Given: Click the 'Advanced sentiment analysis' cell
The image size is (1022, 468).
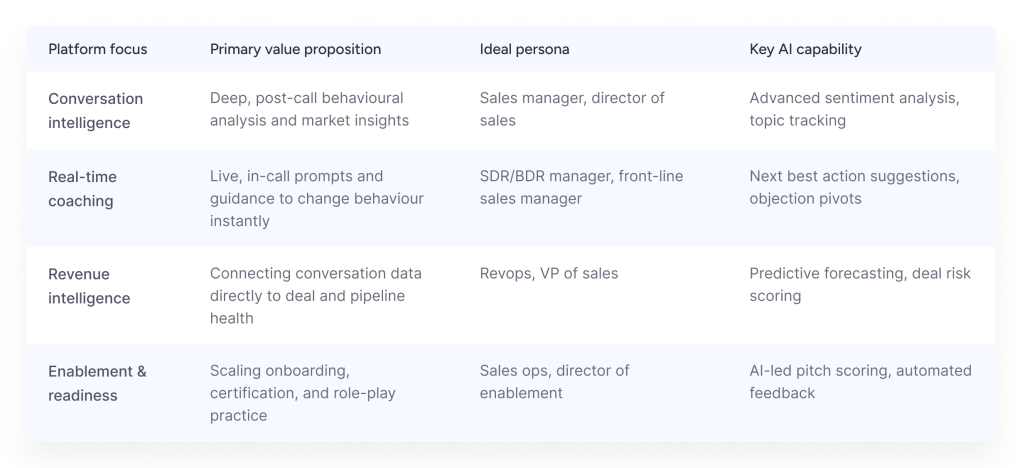Looking at the screenshot, I should coord(854,110).
